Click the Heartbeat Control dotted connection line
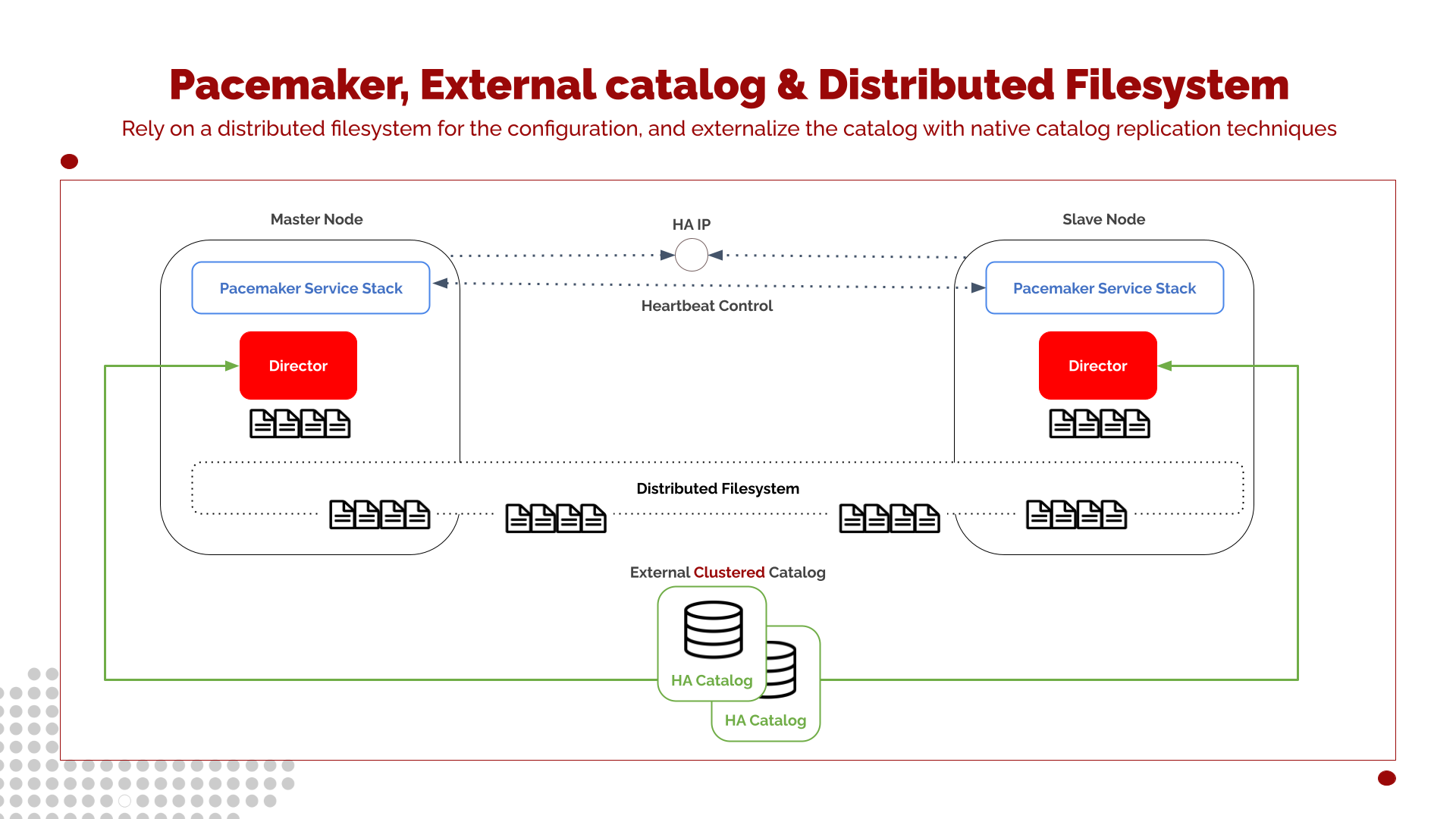 point(705,285)
